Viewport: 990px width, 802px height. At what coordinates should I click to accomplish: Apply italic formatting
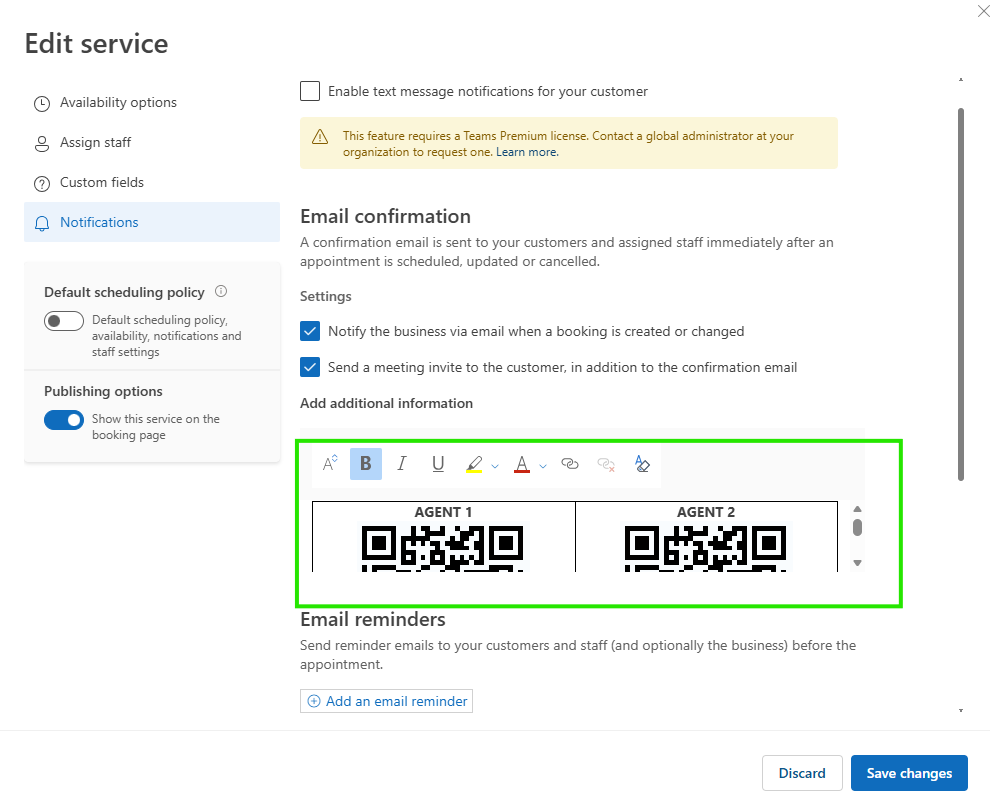click(402, 464)
